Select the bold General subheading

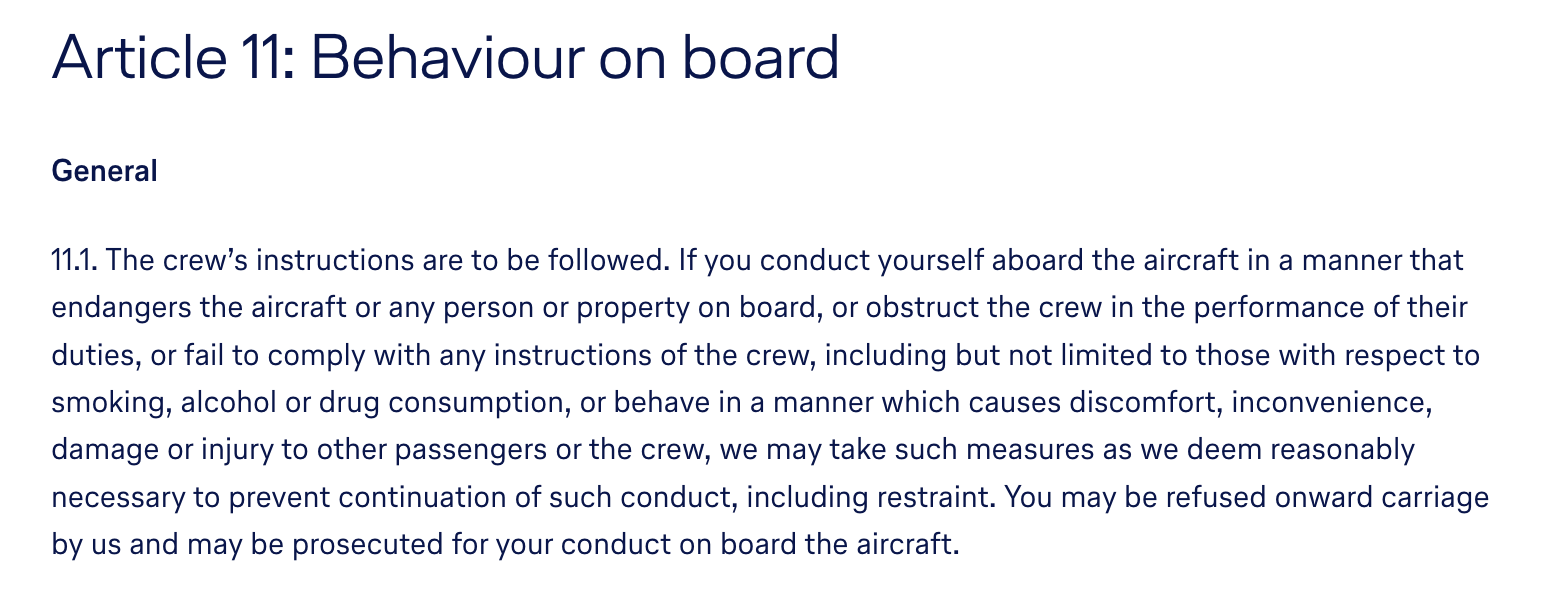coord(104,171)
